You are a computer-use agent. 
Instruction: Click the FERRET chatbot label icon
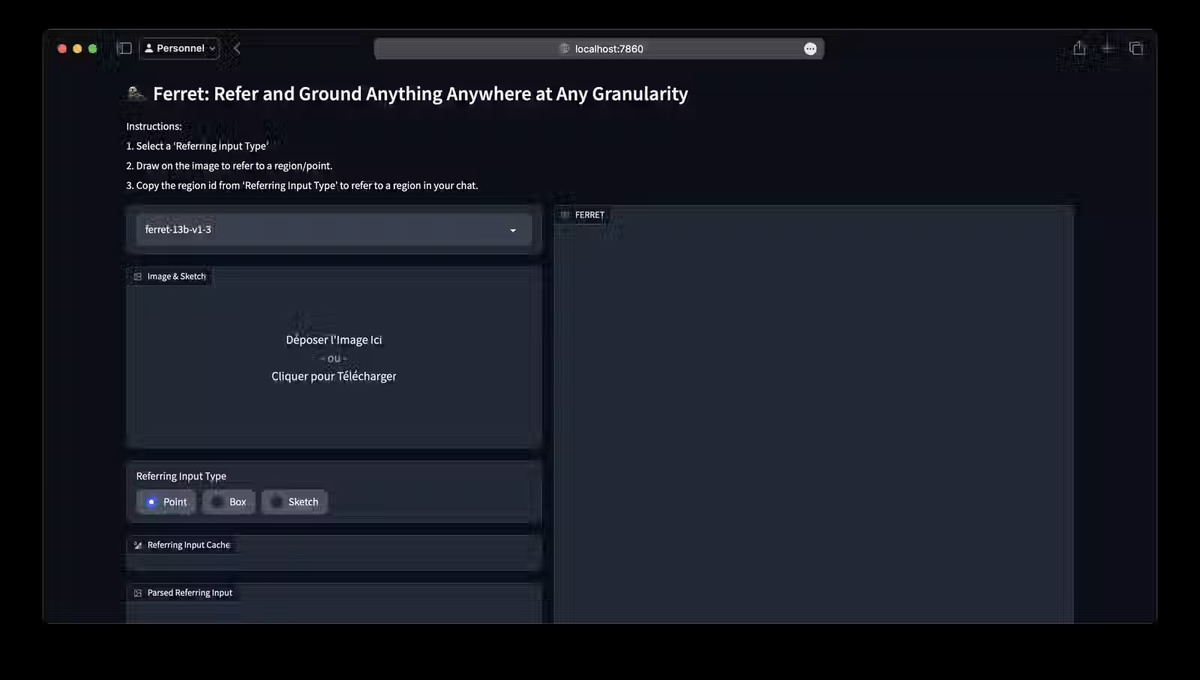click(565, 215)
